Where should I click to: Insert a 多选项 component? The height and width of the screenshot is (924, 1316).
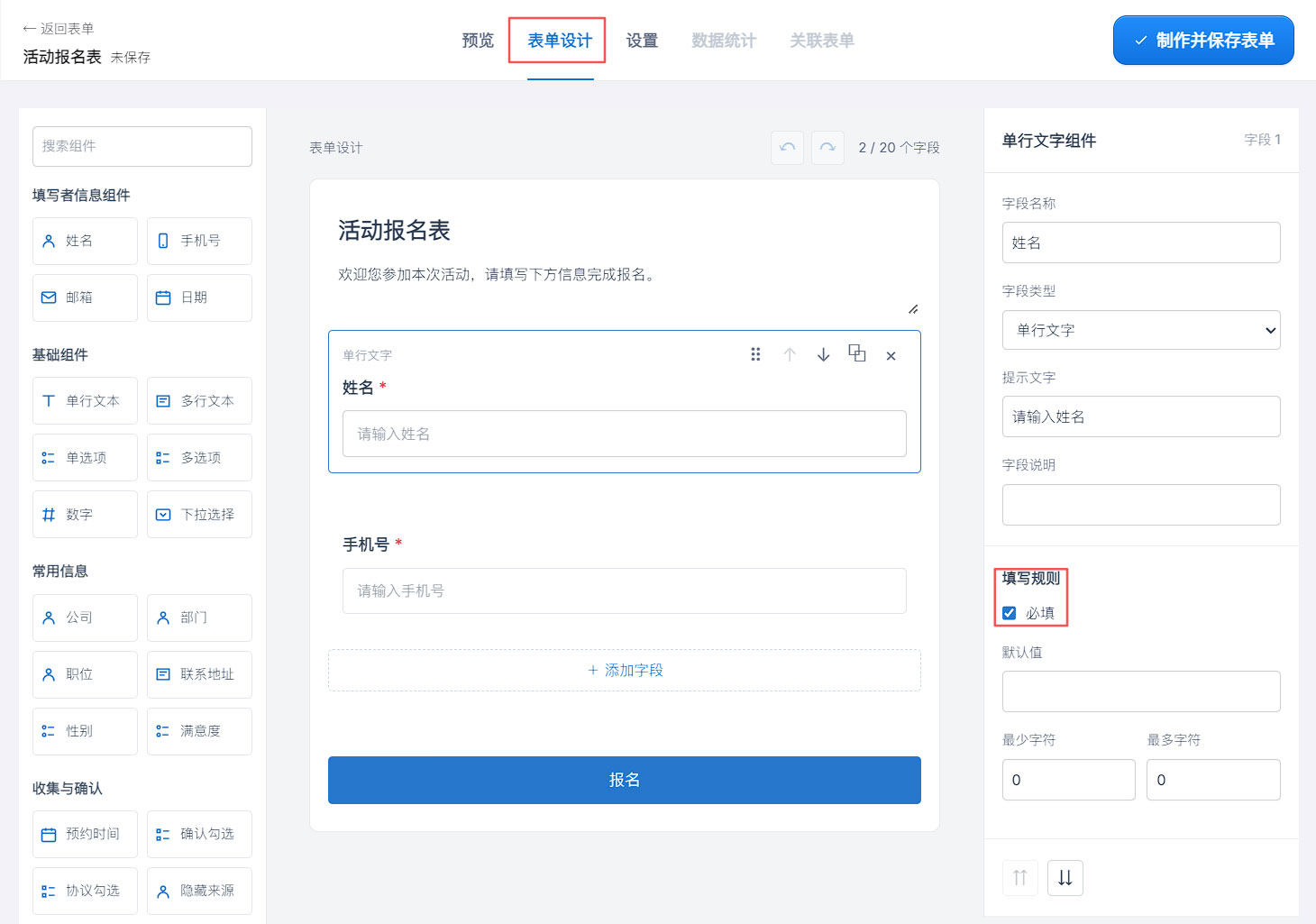[x=199, y=457]
